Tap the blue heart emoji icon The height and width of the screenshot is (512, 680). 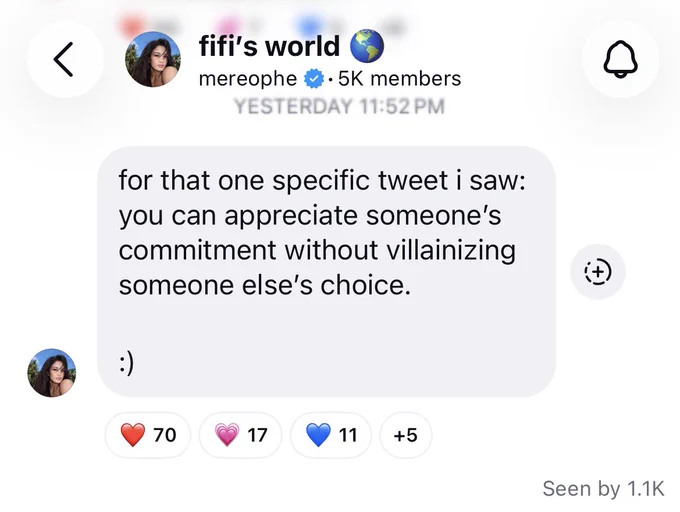coord(318,435)
